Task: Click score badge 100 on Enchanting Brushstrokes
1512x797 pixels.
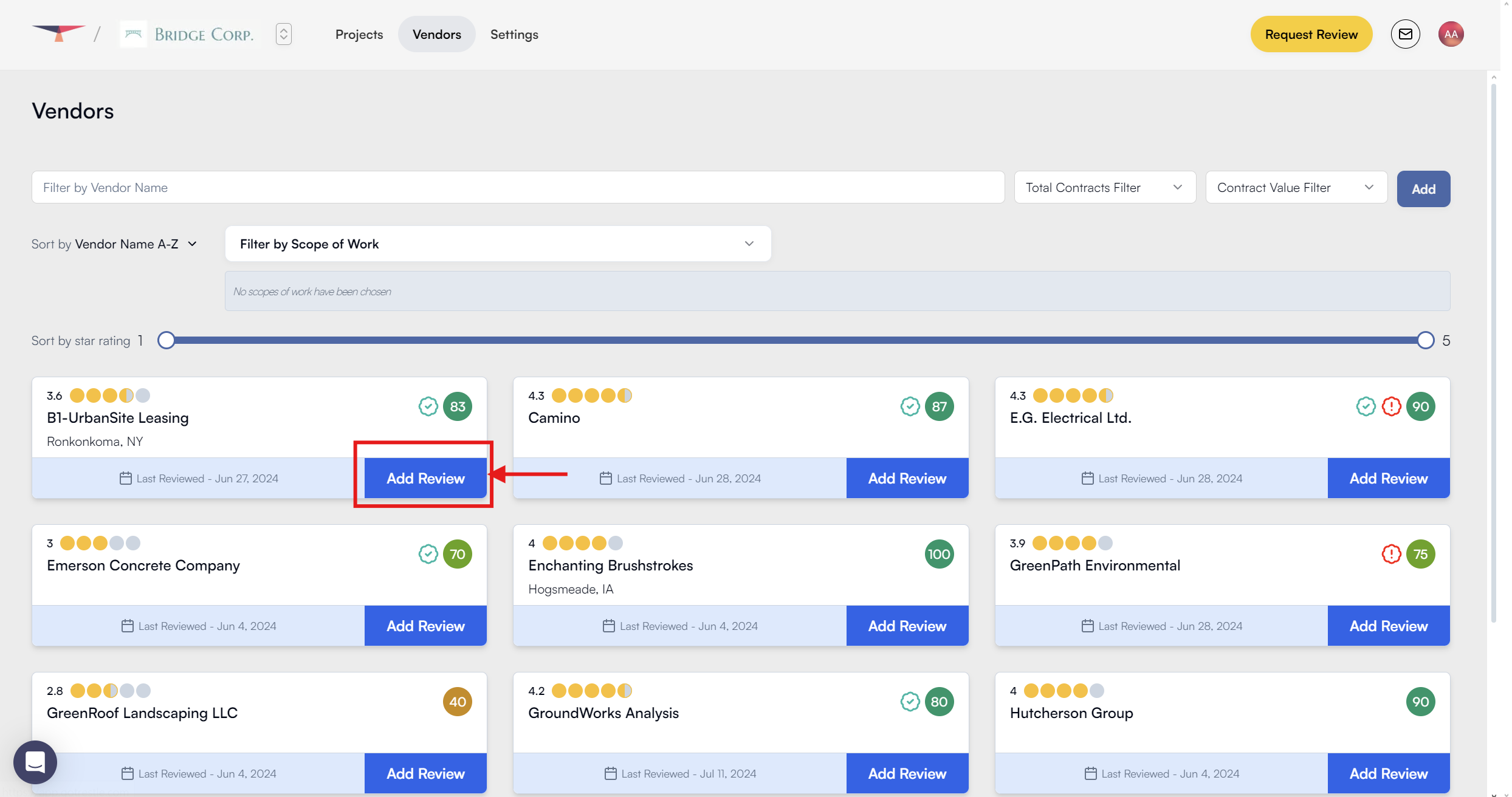Action: click(x=939, y=554)
